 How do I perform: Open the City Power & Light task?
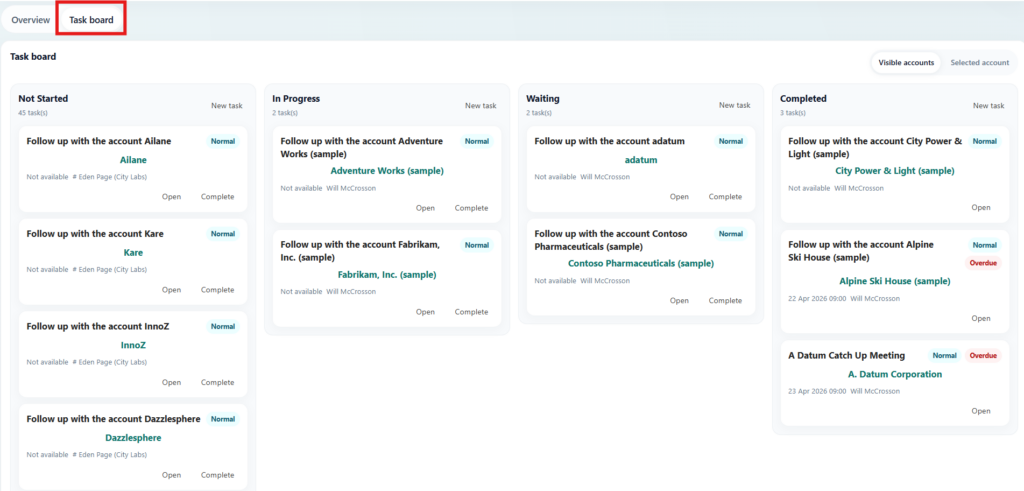pyautogui.click(x=981, y=208)
